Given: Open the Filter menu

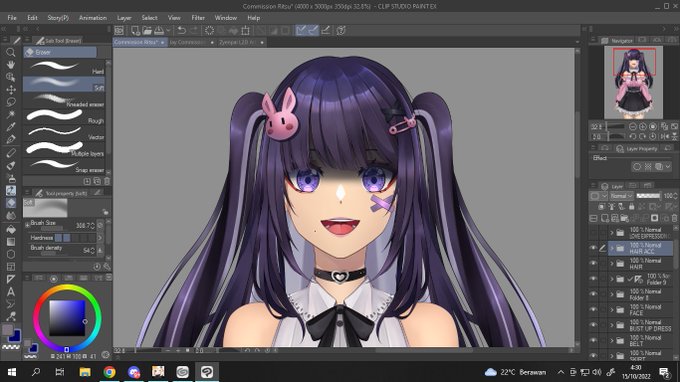Looking at the screenshot, I should (x=198, y=18).
